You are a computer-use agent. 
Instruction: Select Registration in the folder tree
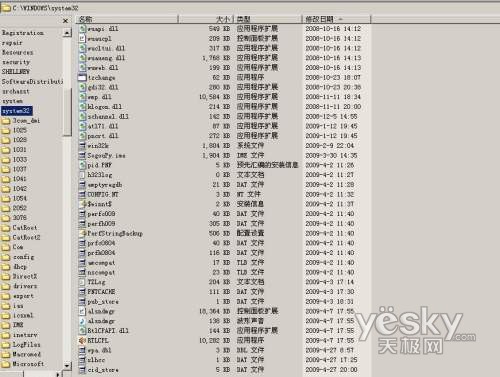[23, 33]
